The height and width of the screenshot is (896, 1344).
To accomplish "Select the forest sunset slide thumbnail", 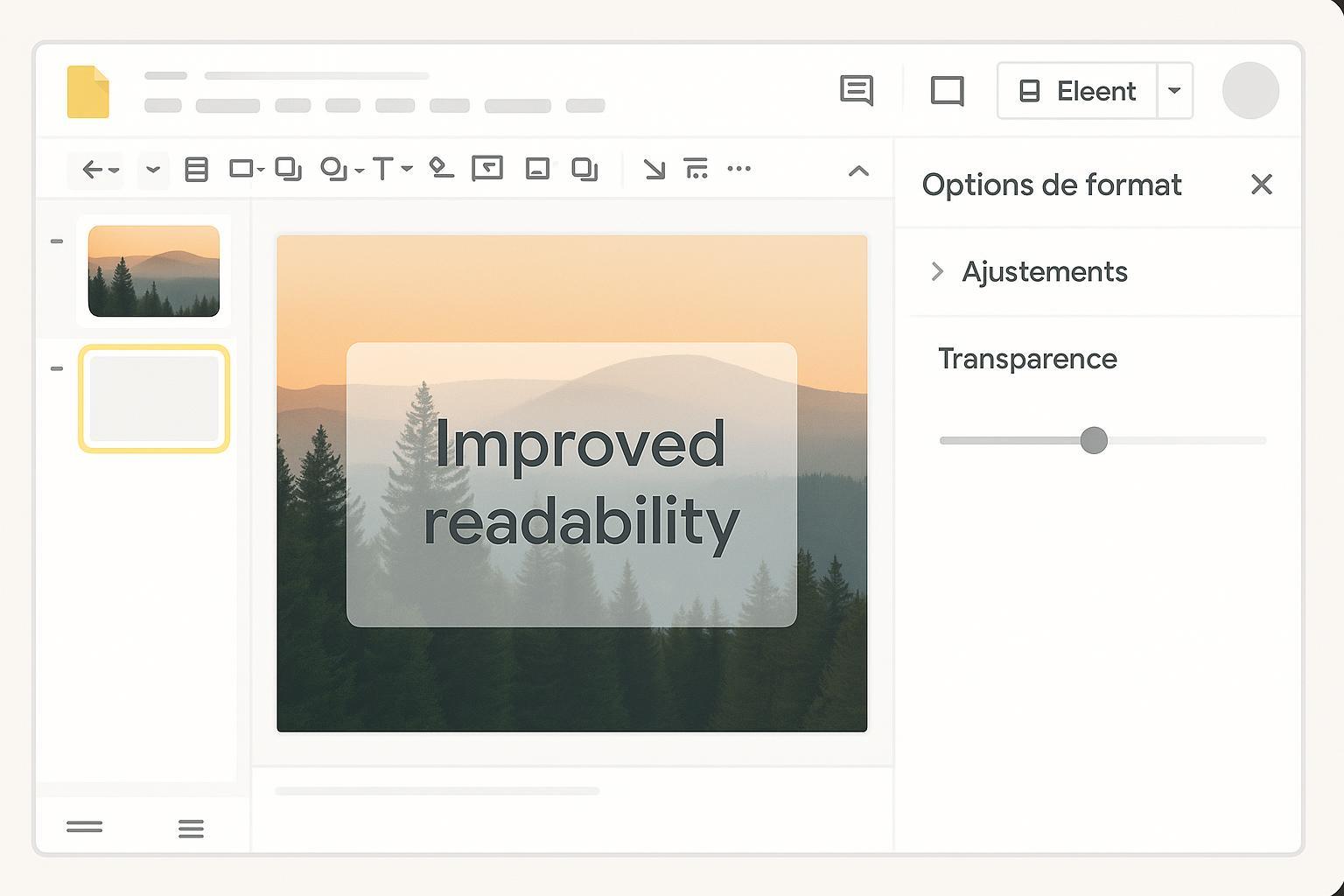I will [x=154, y=271].
